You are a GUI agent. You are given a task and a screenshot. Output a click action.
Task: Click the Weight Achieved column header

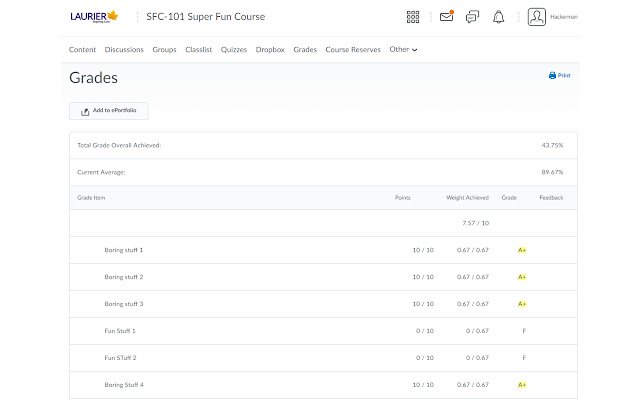[x=467, y=198]
